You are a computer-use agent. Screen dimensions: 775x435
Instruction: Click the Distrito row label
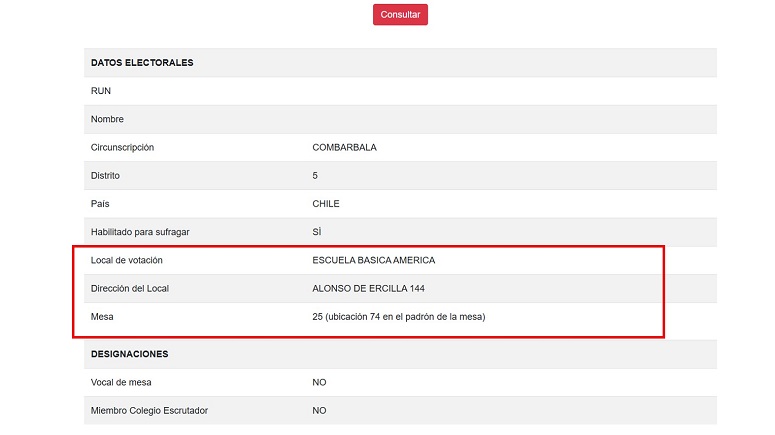(x=106, y=176)
